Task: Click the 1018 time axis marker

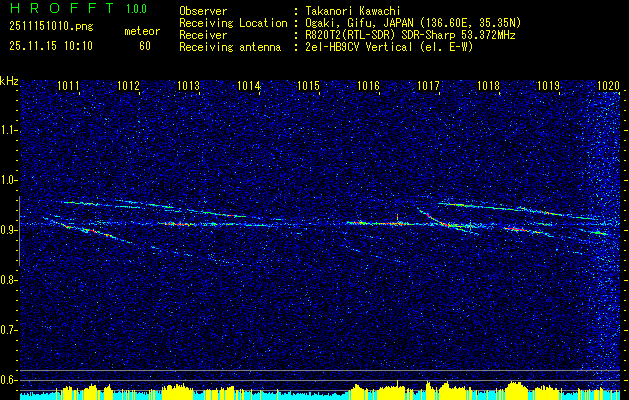Action: click(489, 85)
